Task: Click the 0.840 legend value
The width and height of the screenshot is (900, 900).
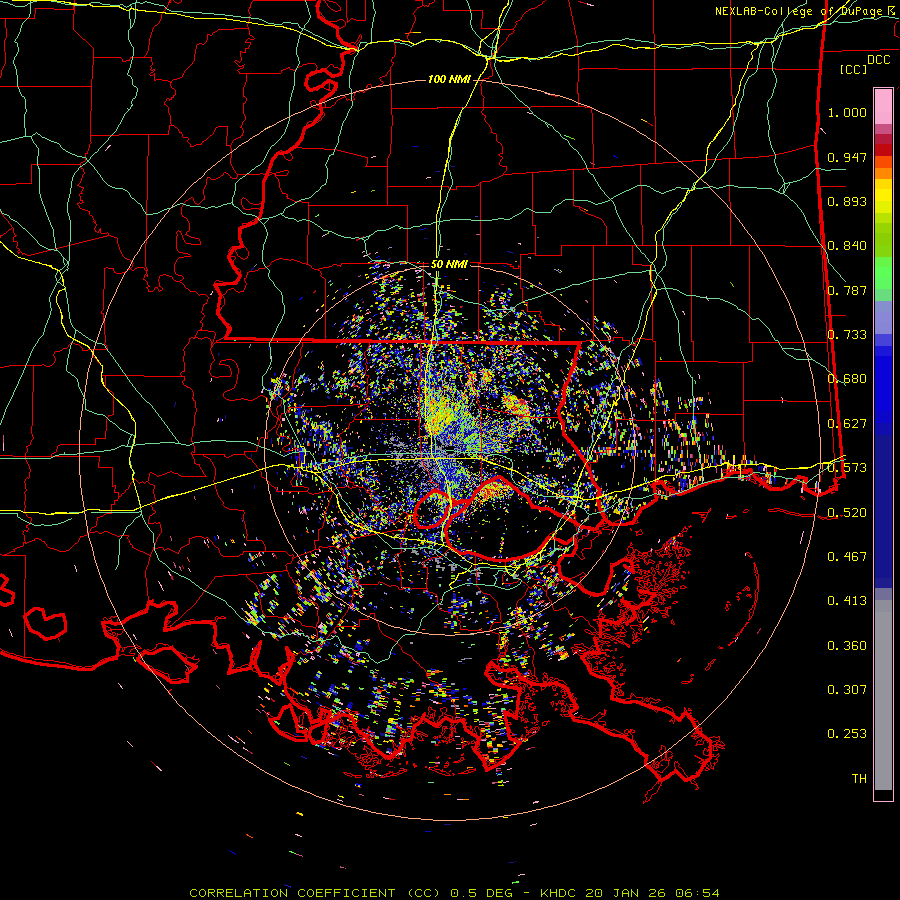Action: point(847,246)
